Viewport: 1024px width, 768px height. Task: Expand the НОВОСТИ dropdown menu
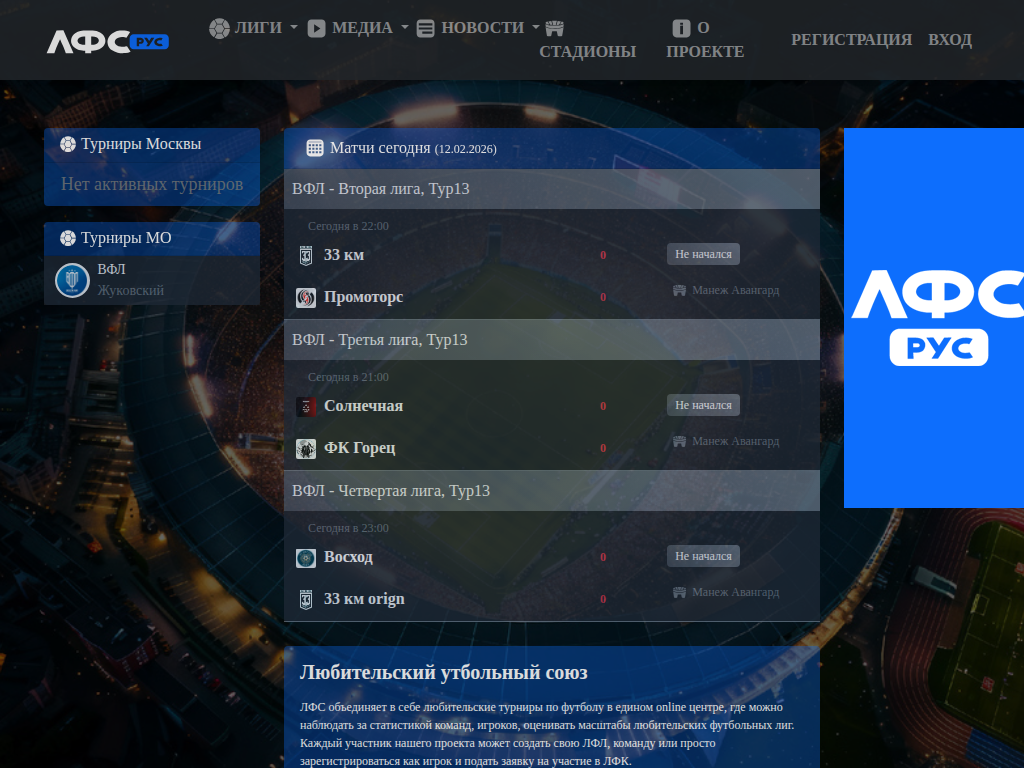(478, 28)
